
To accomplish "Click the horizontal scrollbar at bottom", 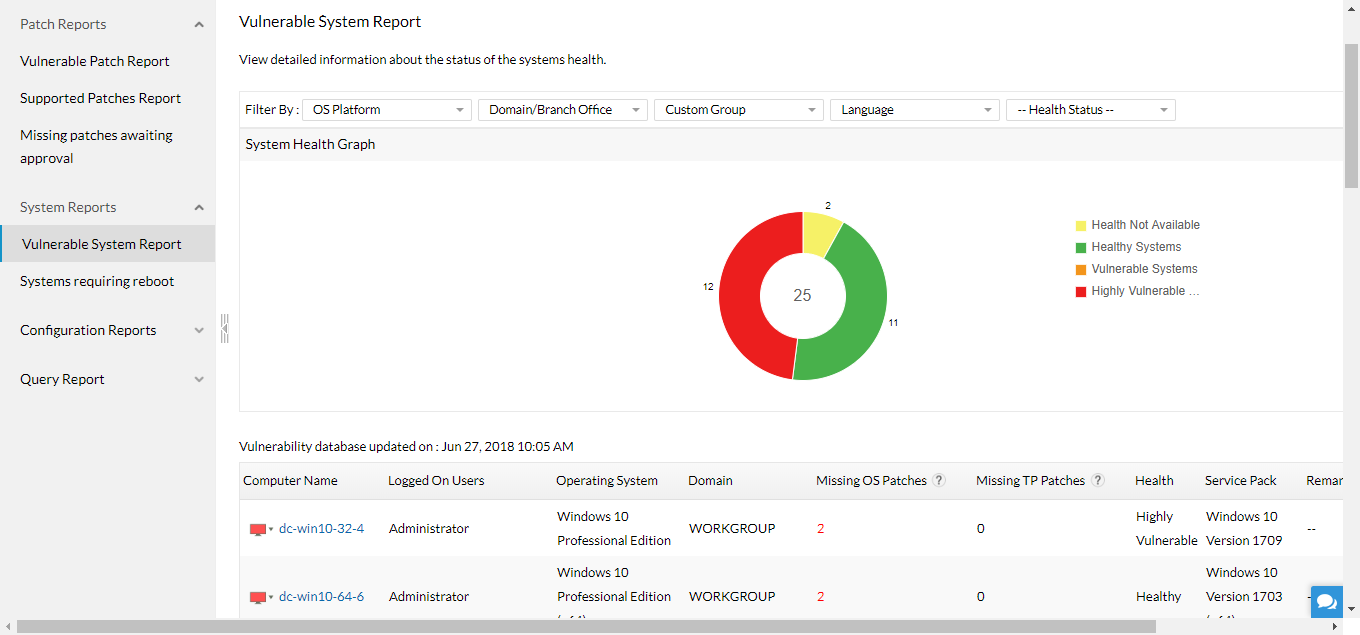I will (x=585, y=627).
